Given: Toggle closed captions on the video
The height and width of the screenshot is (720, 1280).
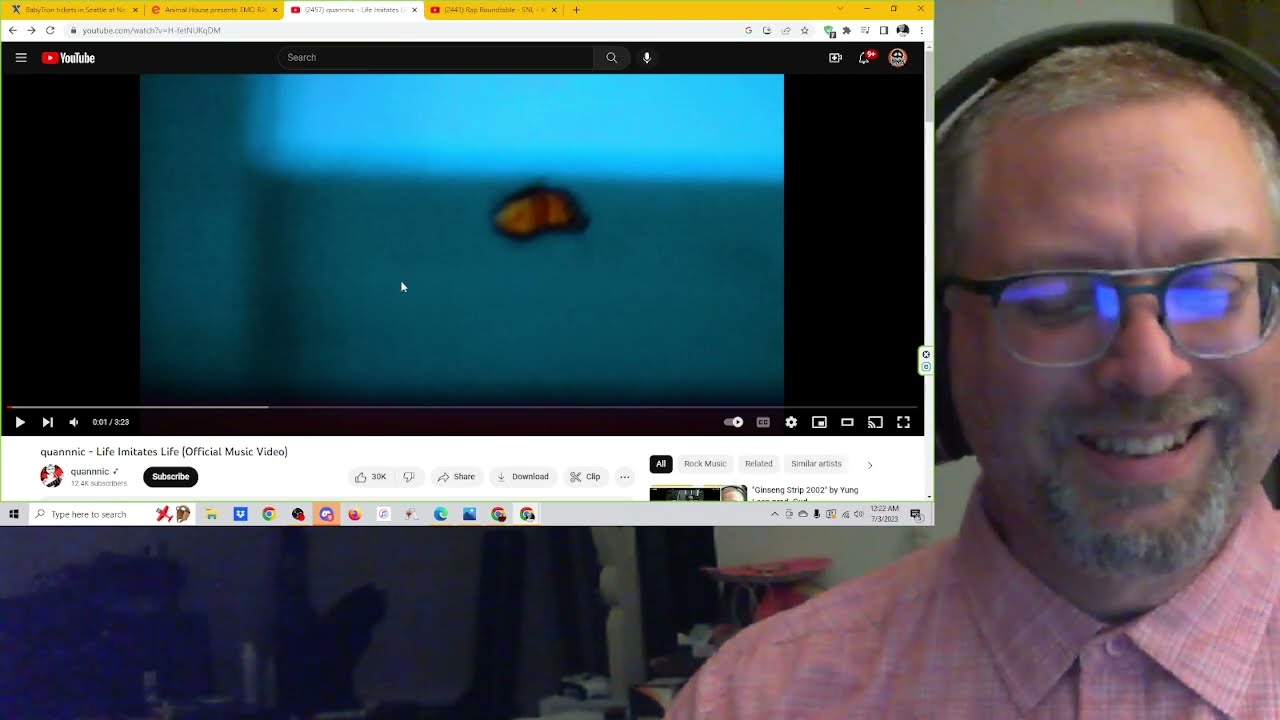Looking at the screenshot, I should click(x=763, y=422).
